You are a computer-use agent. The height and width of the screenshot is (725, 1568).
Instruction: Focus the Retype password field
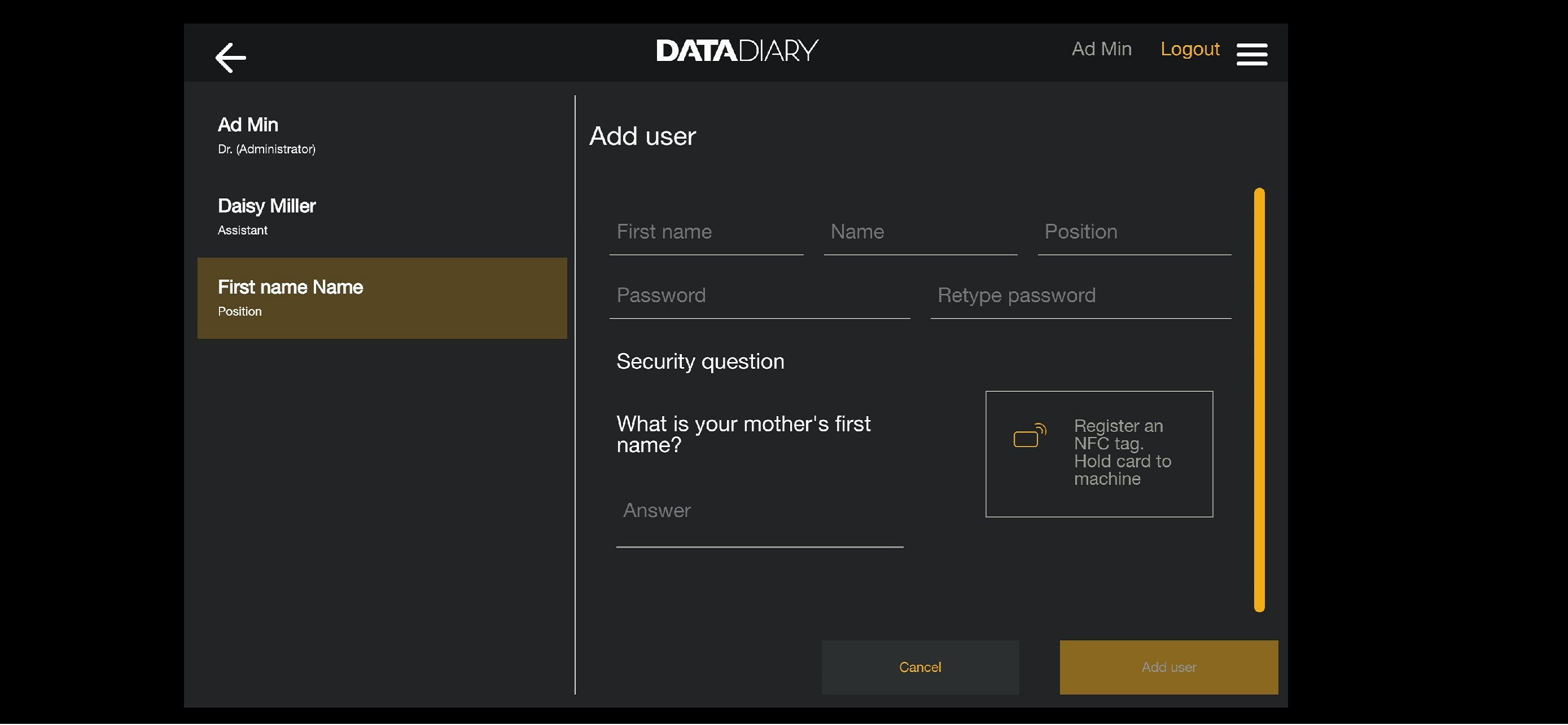click(1080, 297)
